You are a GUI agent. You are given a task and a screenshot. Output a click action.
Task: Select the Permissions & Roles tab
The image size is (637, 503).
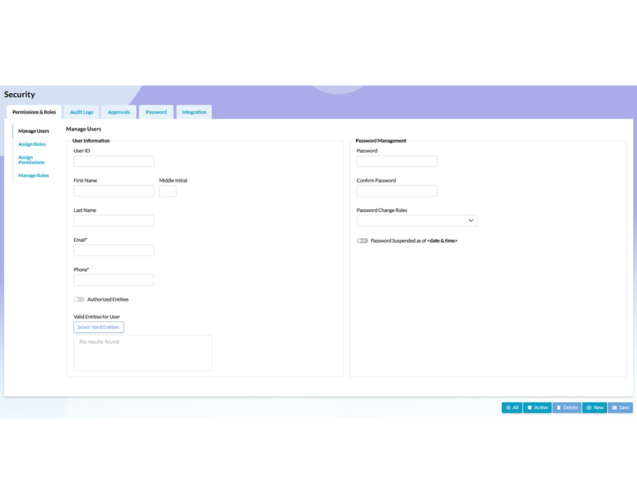tap(34, 112)
